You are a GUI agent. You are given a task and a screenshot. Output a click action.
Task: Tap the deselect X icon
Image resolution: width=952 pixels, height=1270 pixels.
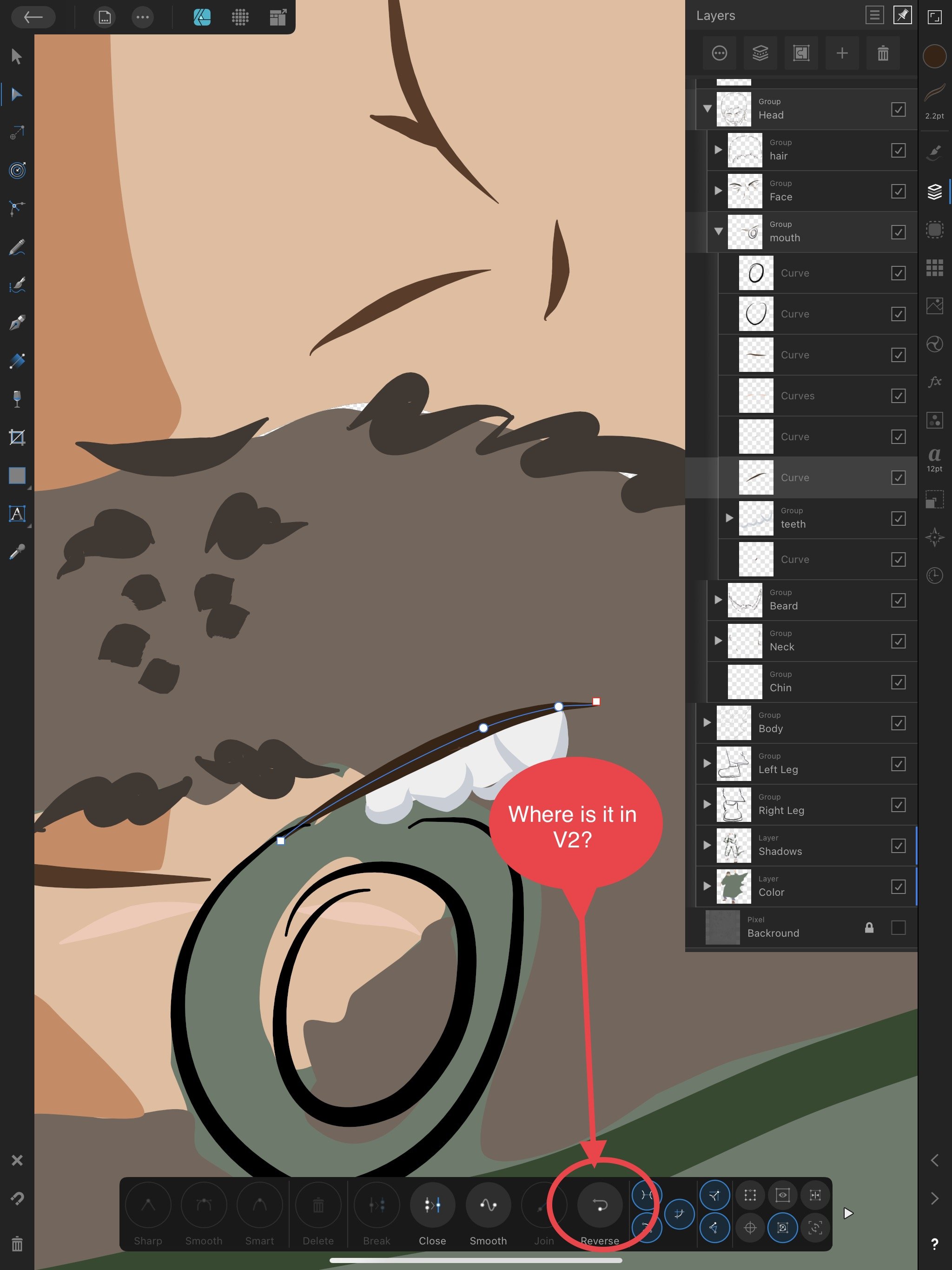click(17, 1160)
